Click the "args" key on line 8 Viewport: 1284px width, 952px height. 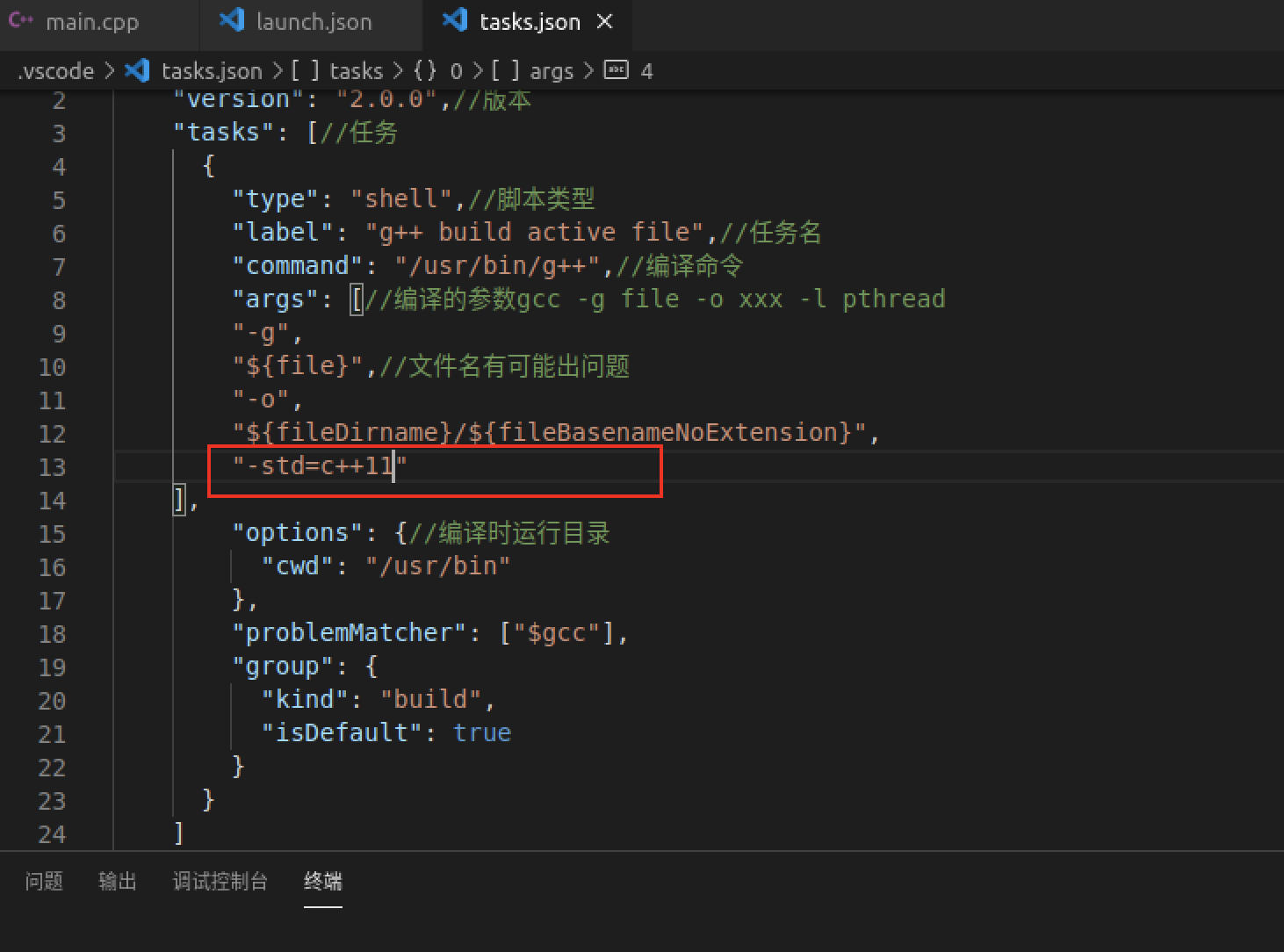click(275, 299)
